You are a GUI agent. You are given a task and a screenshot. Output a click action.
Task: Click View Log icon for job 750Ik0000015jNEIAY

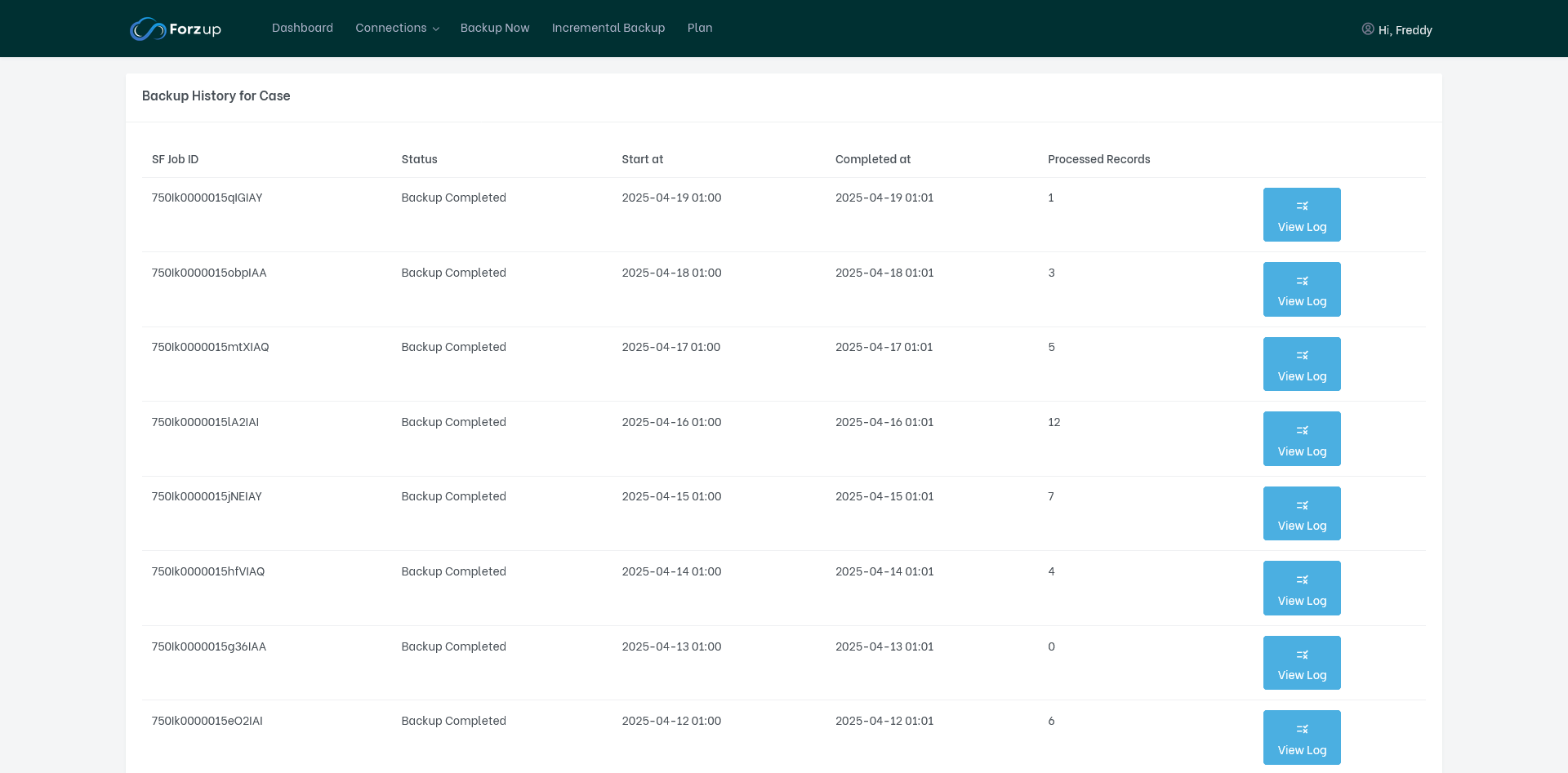coord(1302,506)
